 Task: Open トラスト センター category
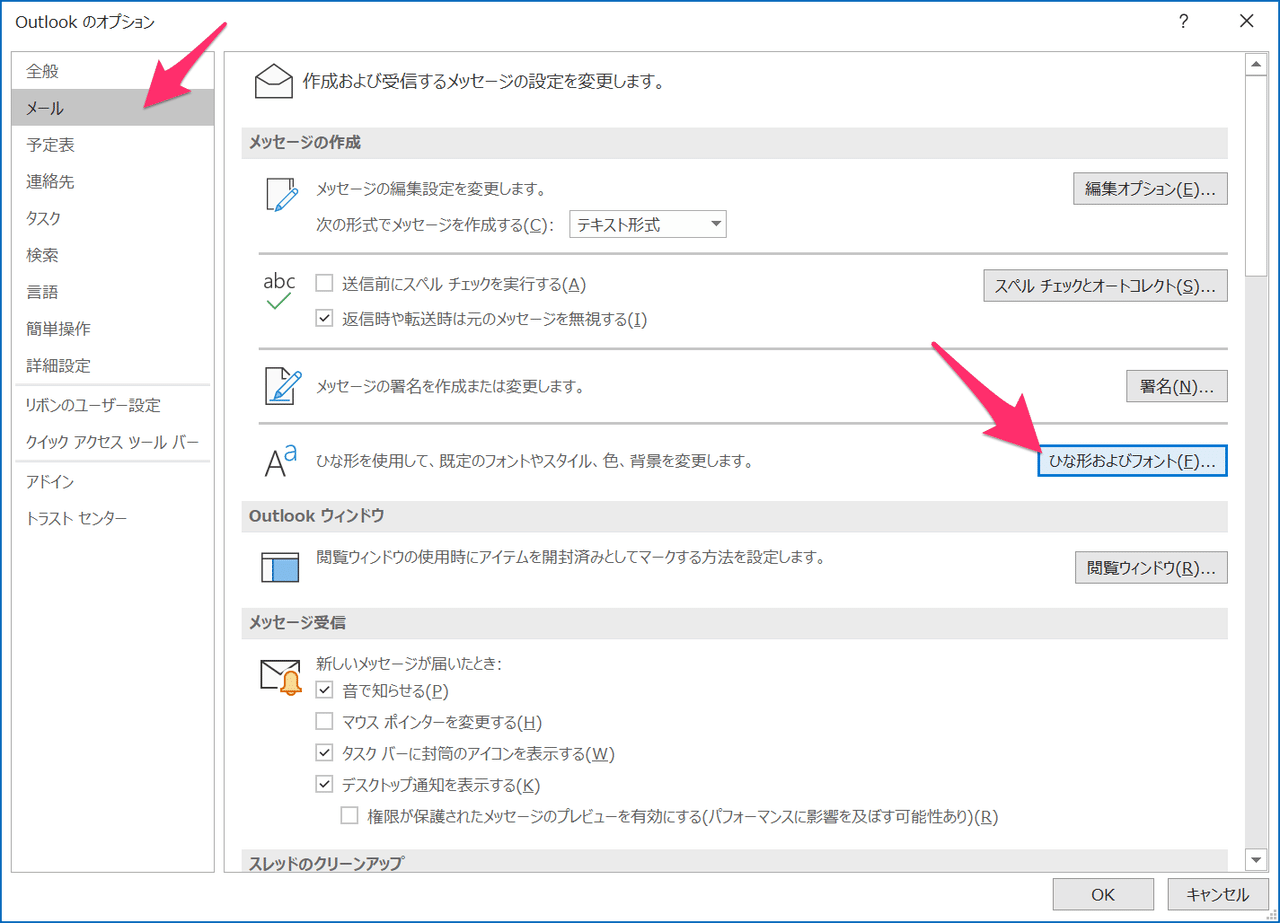point(113,519)
